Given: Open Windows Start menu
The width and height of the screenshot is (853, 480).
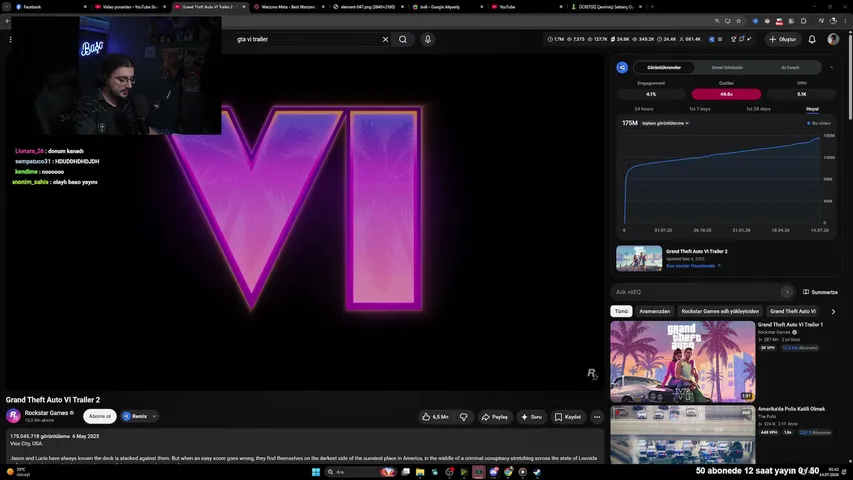Looking at the screenshot, I should pyautogui.click(x=316, y=472).
